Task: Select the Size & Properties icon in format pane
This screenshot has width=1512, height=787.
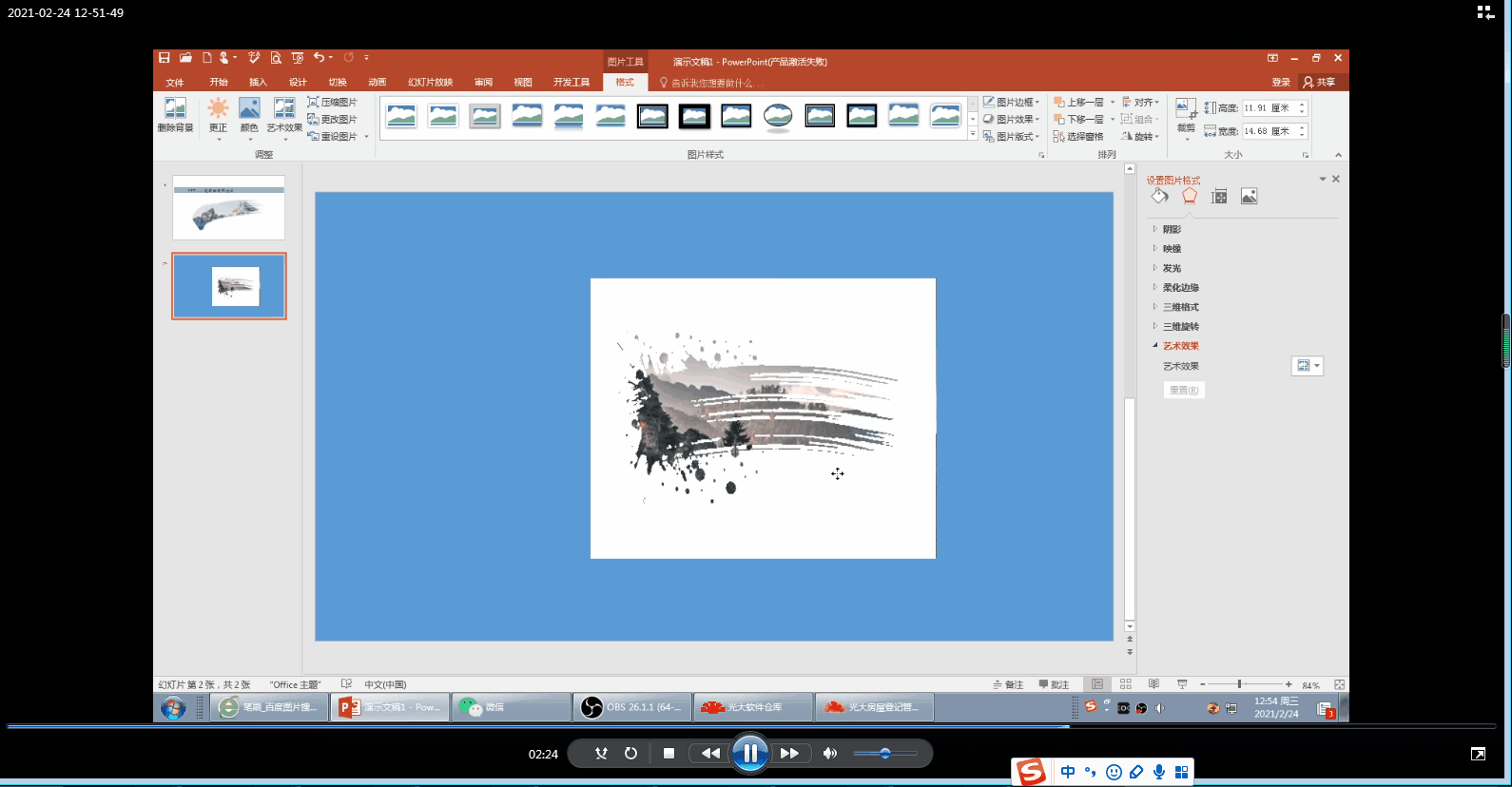Action: [1219, 196]
